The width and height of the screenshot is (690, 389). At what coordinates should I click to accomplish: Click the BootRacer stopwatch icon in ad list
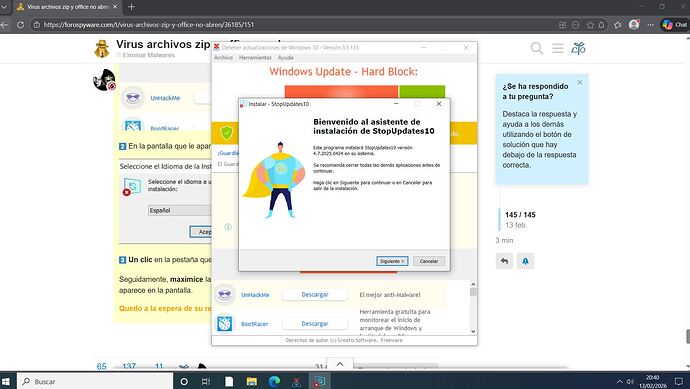tap(224, 323)
